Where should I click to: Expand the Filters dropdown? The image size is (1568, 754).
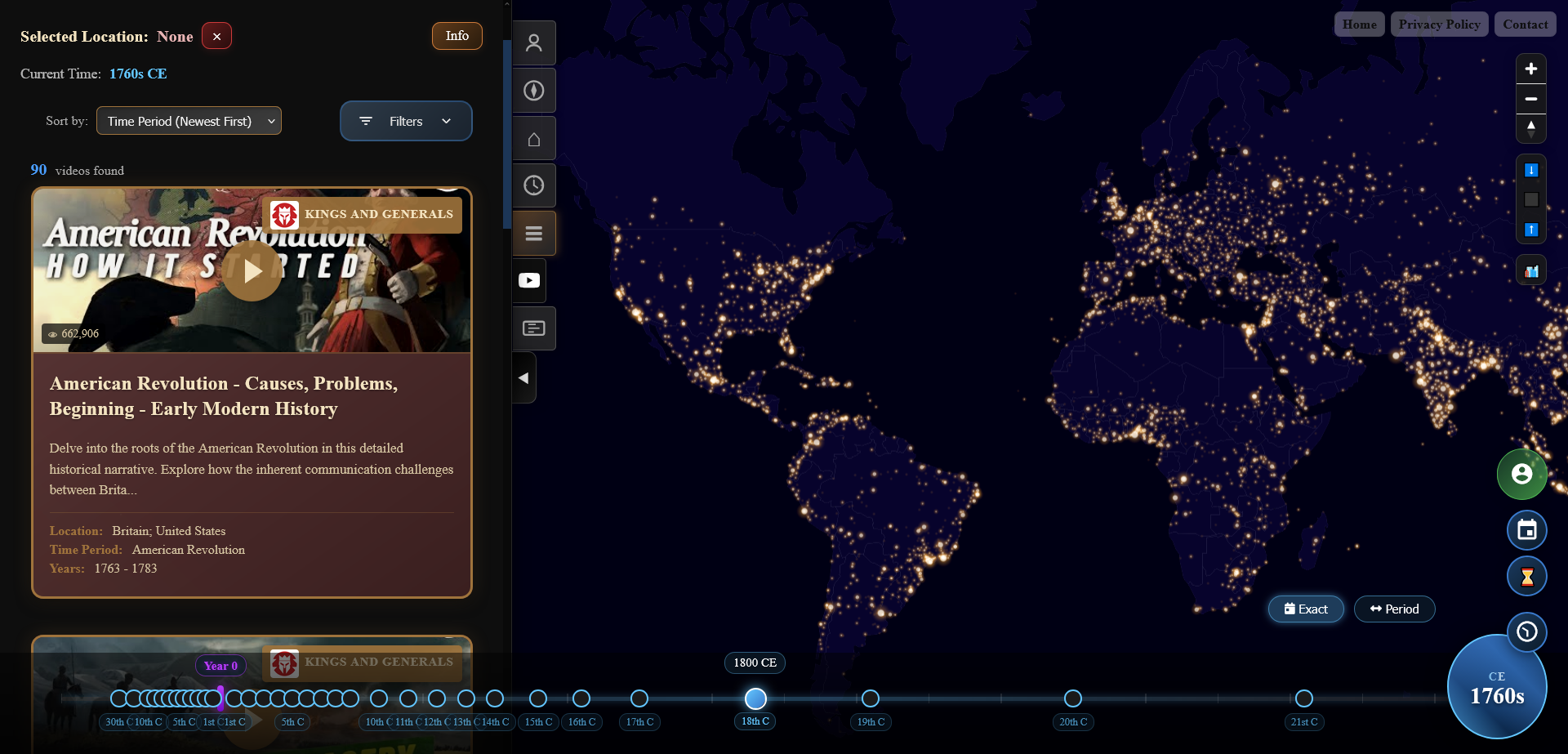tap(406, 121)
